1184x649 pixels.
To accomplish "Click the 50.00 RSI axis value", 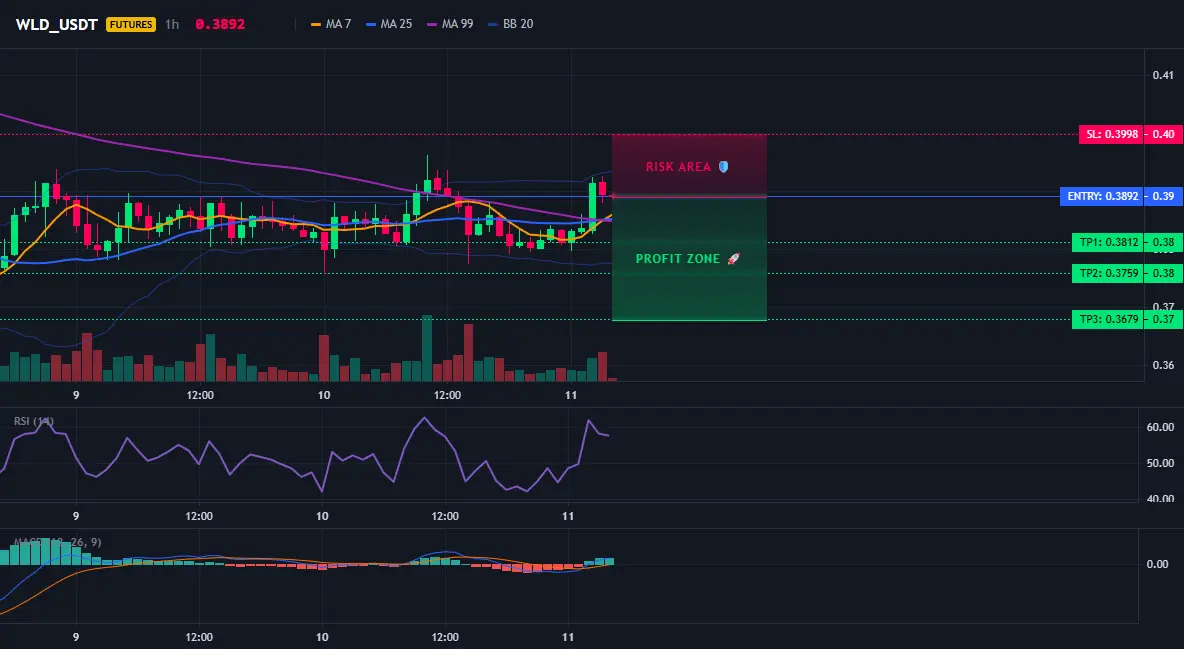I will tap(1161, 463).
